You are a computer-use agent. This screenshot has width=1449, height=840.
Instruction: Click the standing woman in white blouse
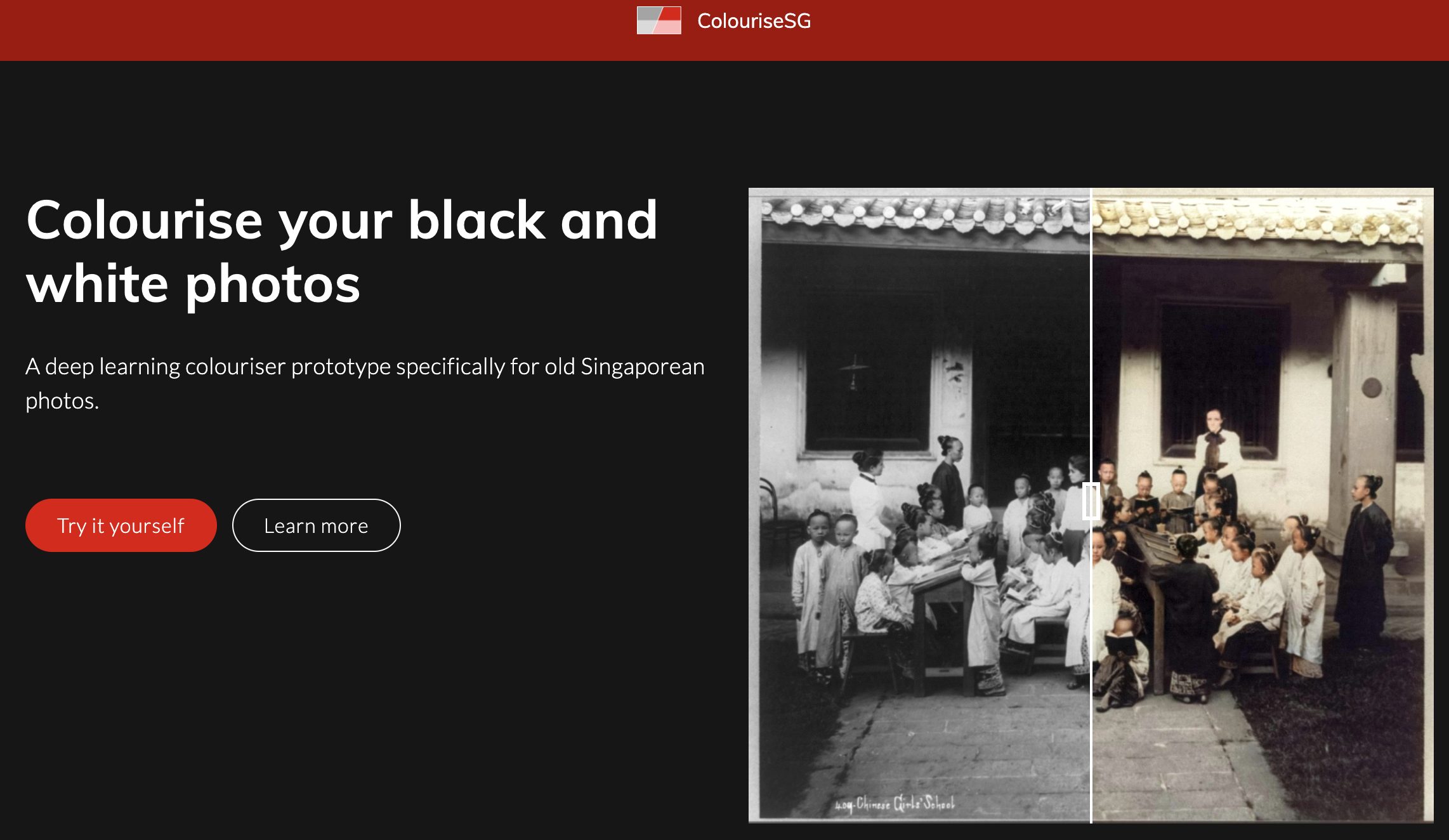point(1217,452)
